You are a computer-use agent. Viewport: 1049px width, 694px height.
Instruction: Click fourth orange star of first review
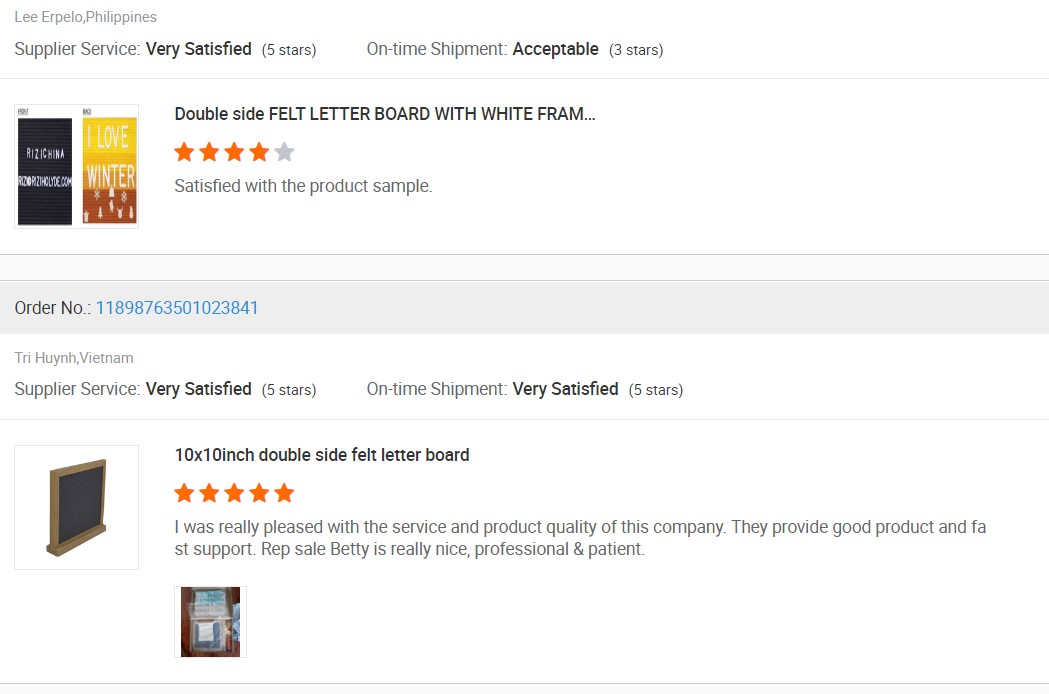pos(260,152)
